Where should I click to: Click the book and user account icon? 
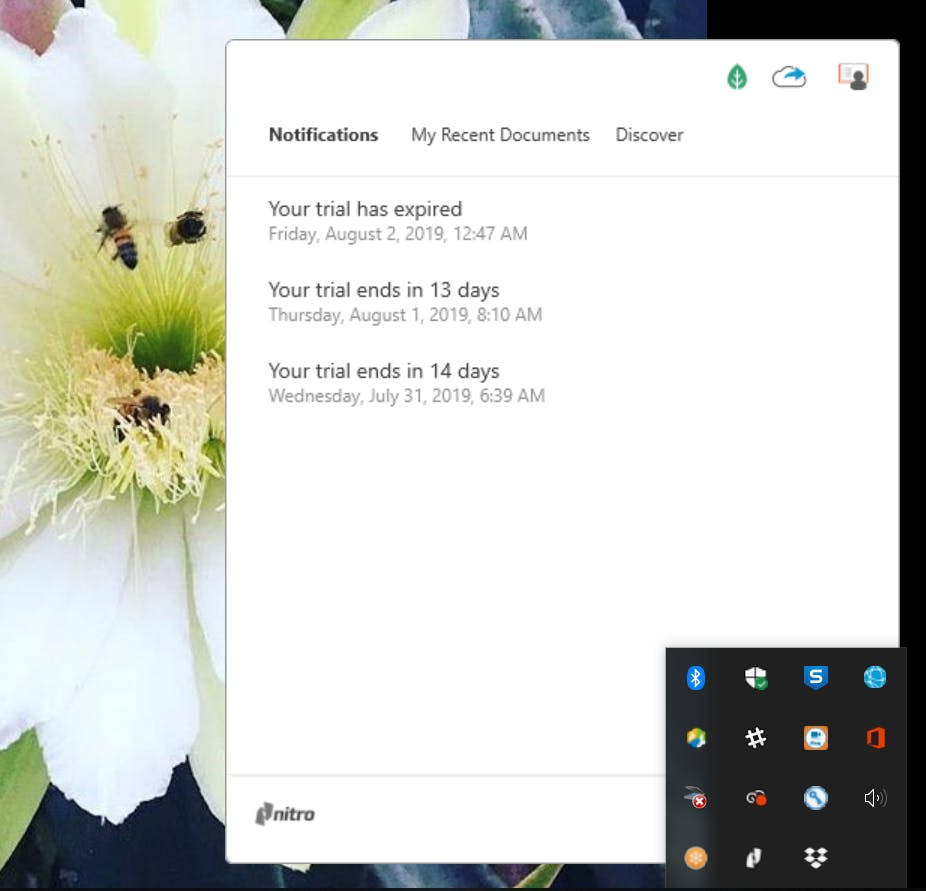point(853,77)
